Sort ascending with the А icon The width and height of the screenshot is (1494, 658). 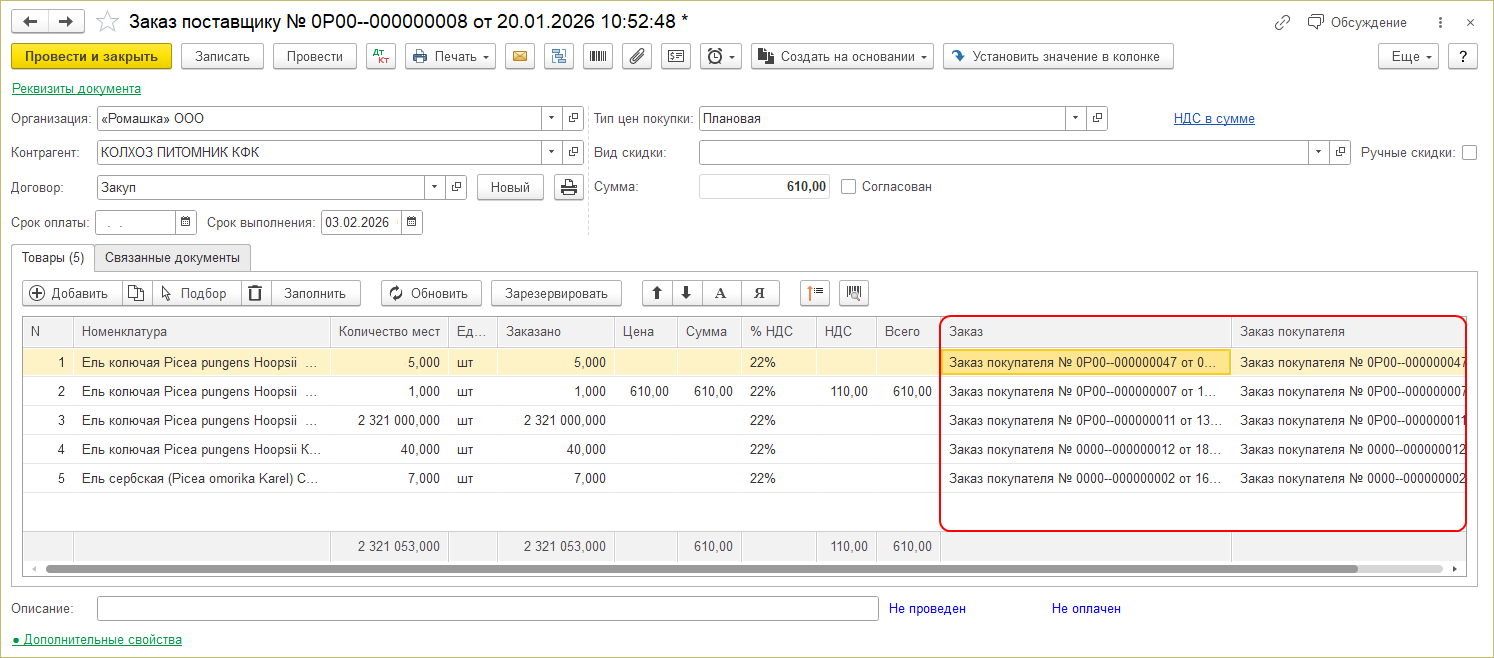point(720,293)
